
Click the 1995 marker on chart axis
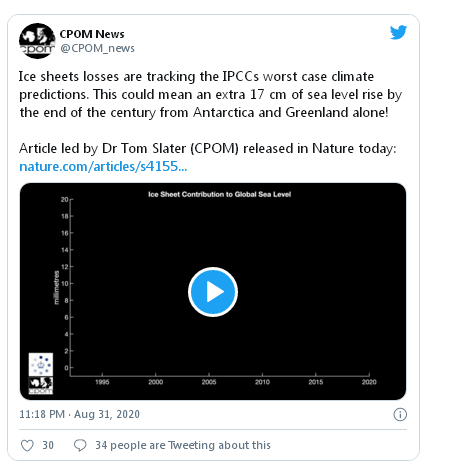(102, 382)
